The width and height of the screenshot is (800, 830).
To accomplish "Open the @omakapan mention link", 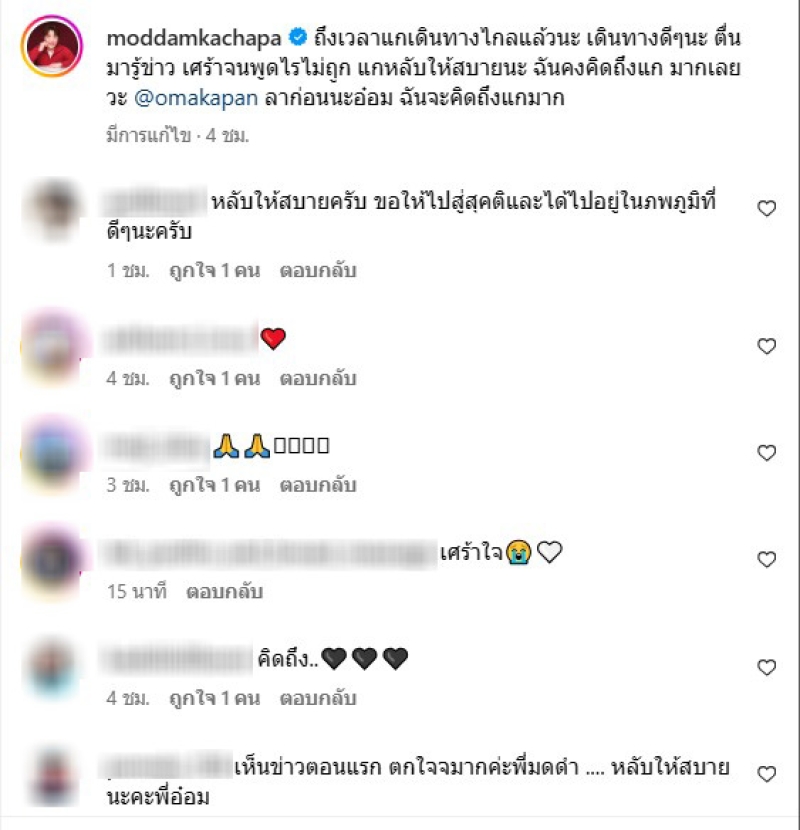I will pyautogui.click(x=196, y=98).
